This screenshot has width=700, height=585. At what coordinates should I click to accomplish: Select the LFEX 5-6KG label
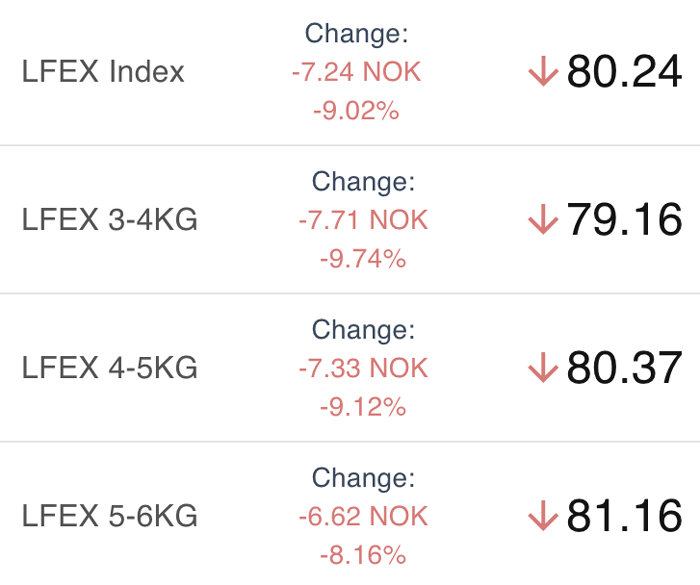coord(109,516)
